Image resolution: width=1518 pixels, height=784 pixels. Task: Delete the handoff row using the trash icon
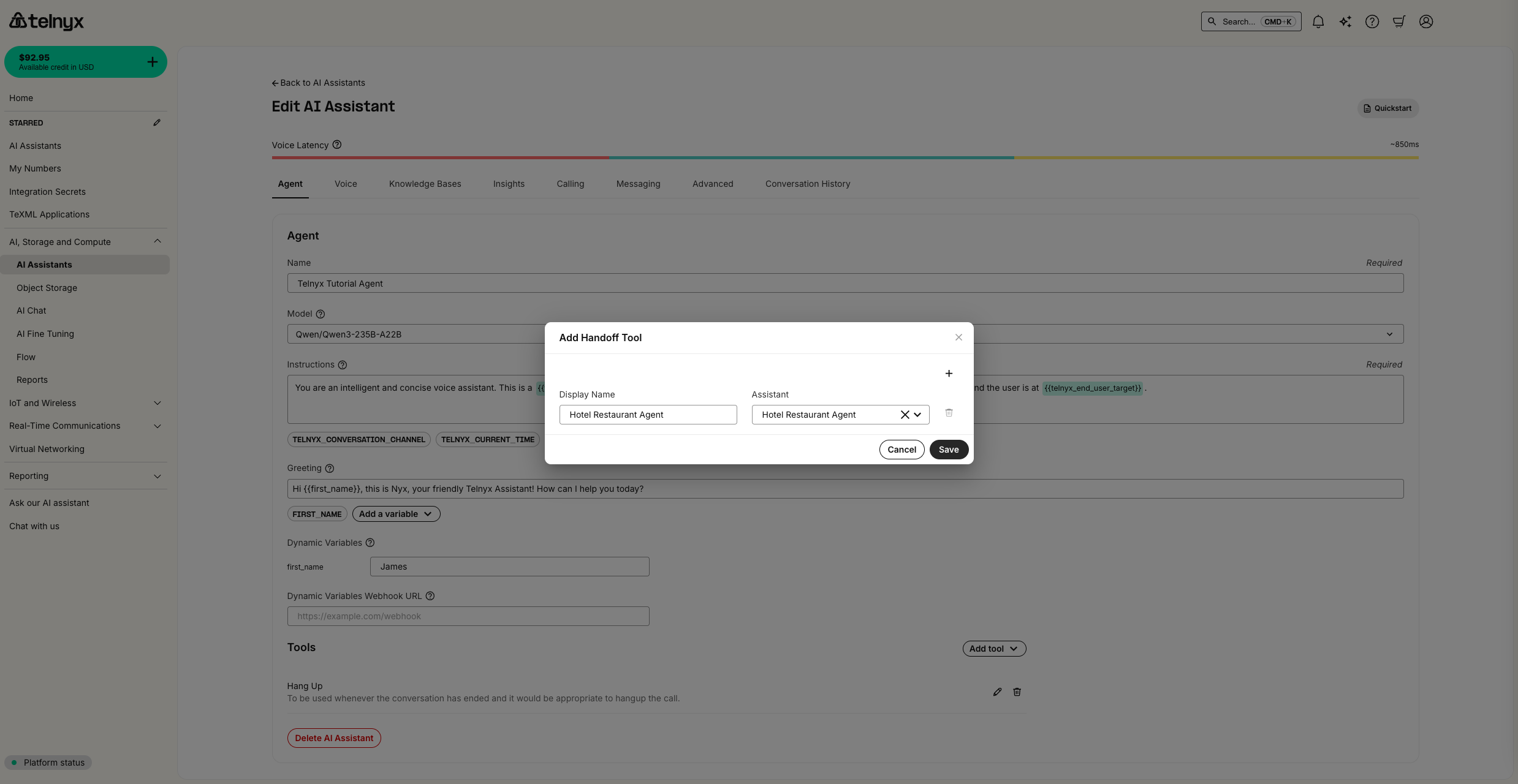pyautogui.click(x=949, y=413)
